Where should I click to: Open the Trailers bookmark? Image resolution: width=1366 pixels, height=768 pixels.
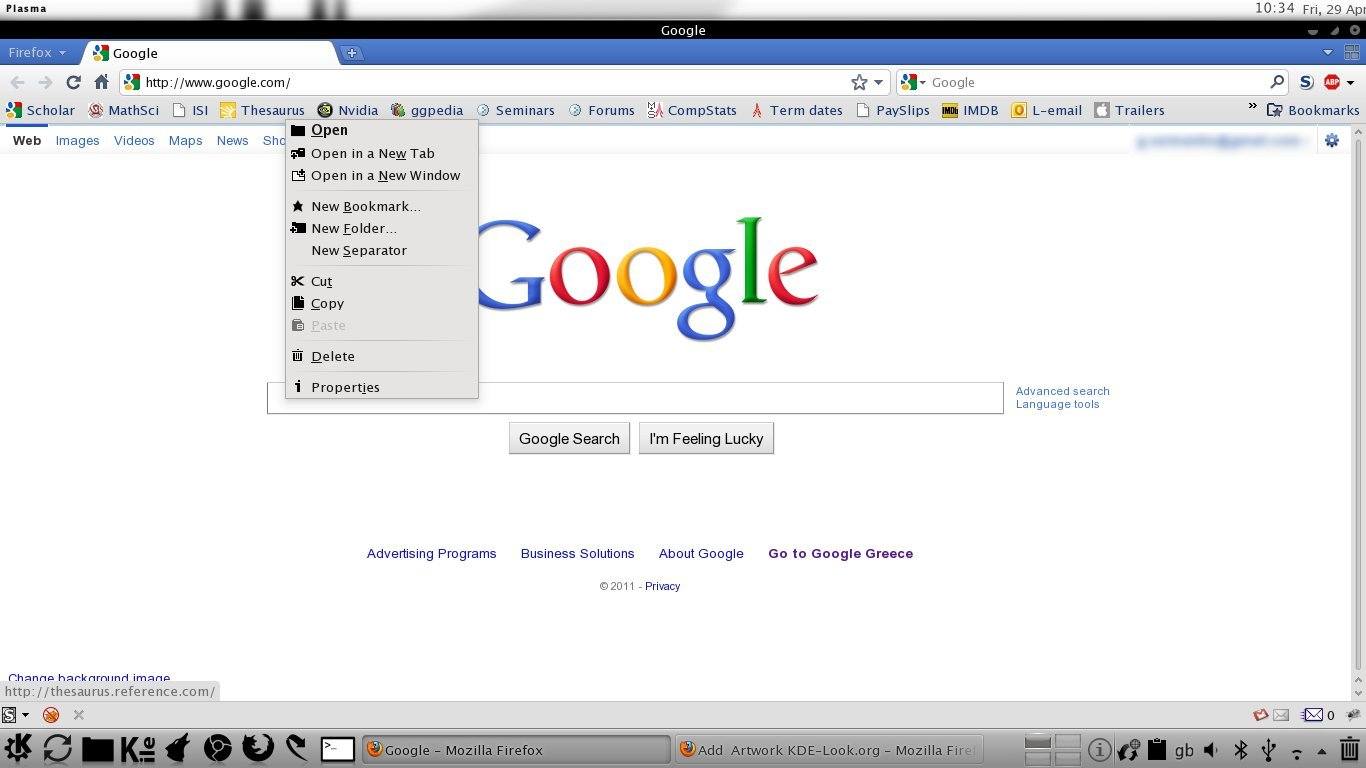click(1129, 110)
